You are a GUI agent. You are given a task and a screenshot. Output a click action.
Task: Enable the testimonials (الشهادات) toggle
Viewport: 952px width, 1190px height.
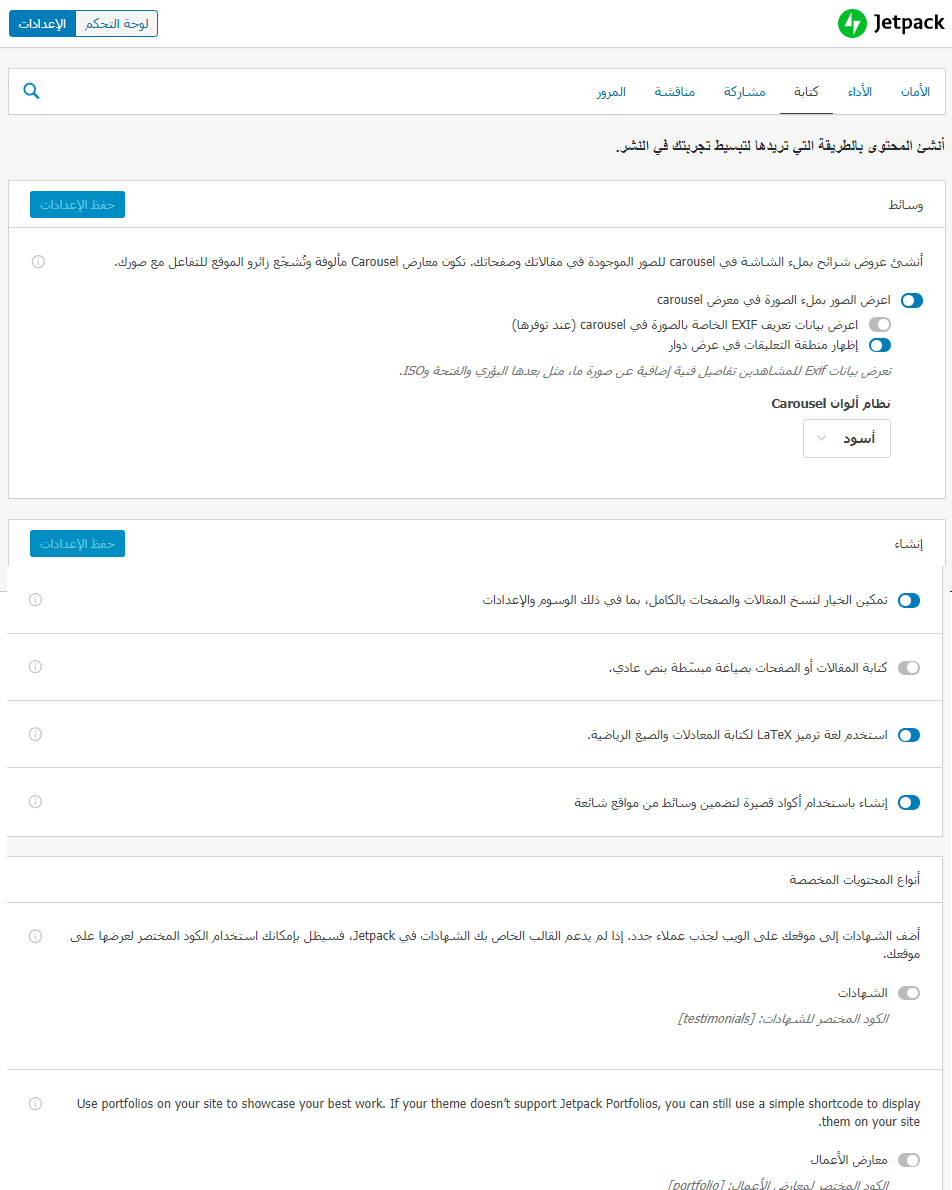[909, 993]
